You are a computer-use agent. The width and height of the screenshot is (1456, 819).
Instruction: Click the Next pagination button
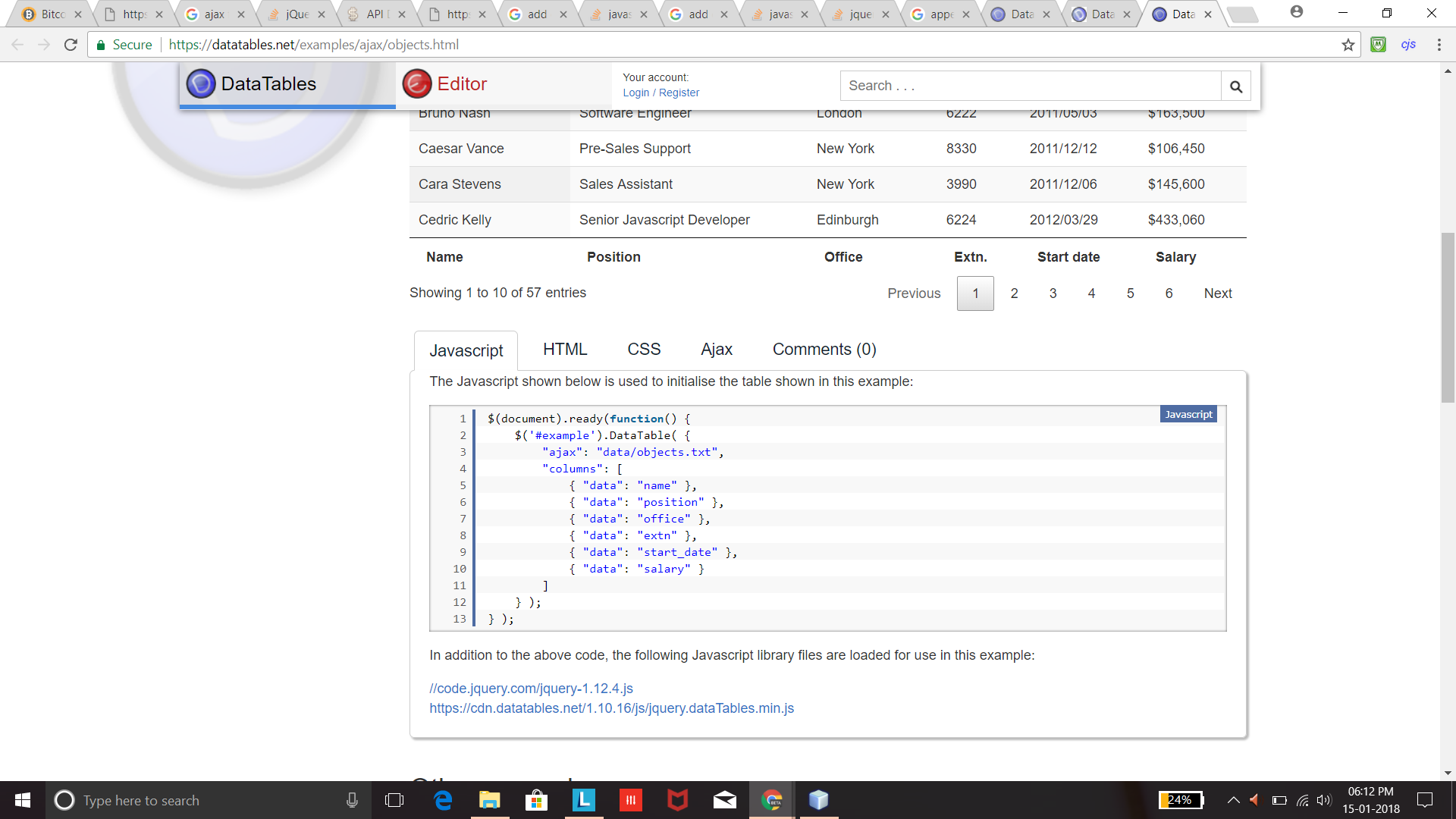coord(1218,293)
